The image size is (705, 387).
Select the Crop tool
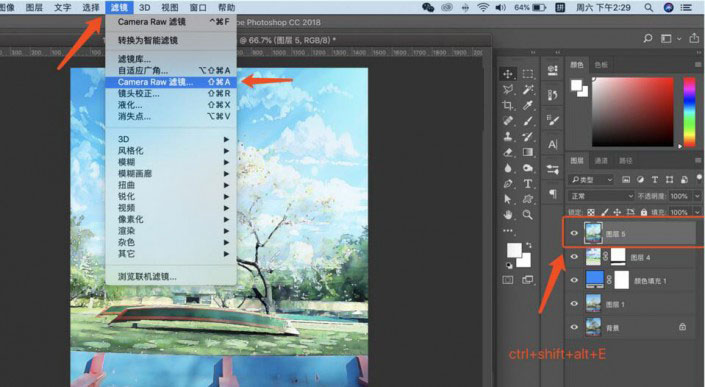pyautogui.click(x=508, y=106)
